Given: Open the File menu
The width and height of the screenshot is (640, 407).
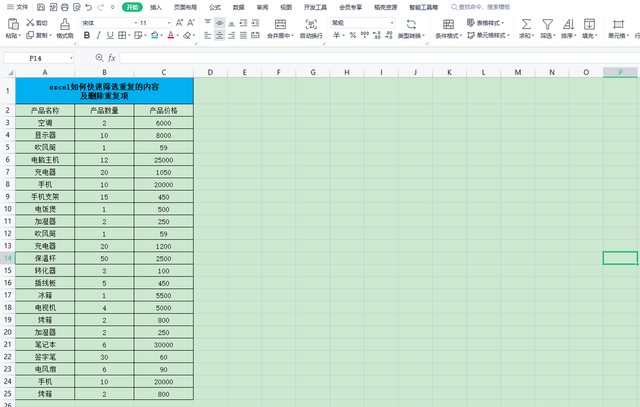Looking at the screenshot, I should (x=18, y=7).
